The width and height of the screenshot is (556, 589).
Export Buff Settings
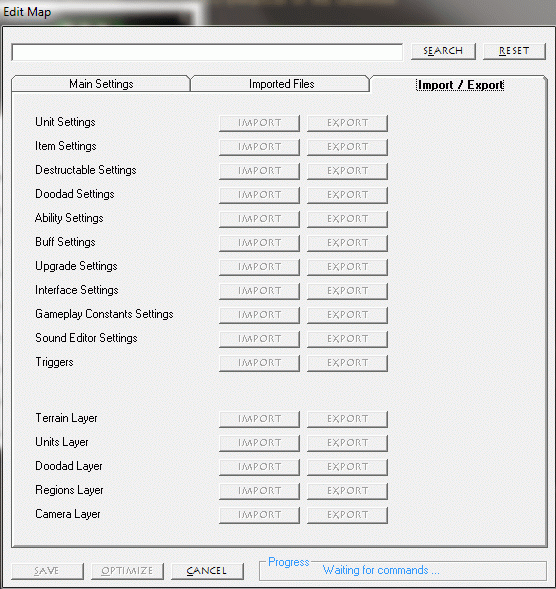(348, 243)
